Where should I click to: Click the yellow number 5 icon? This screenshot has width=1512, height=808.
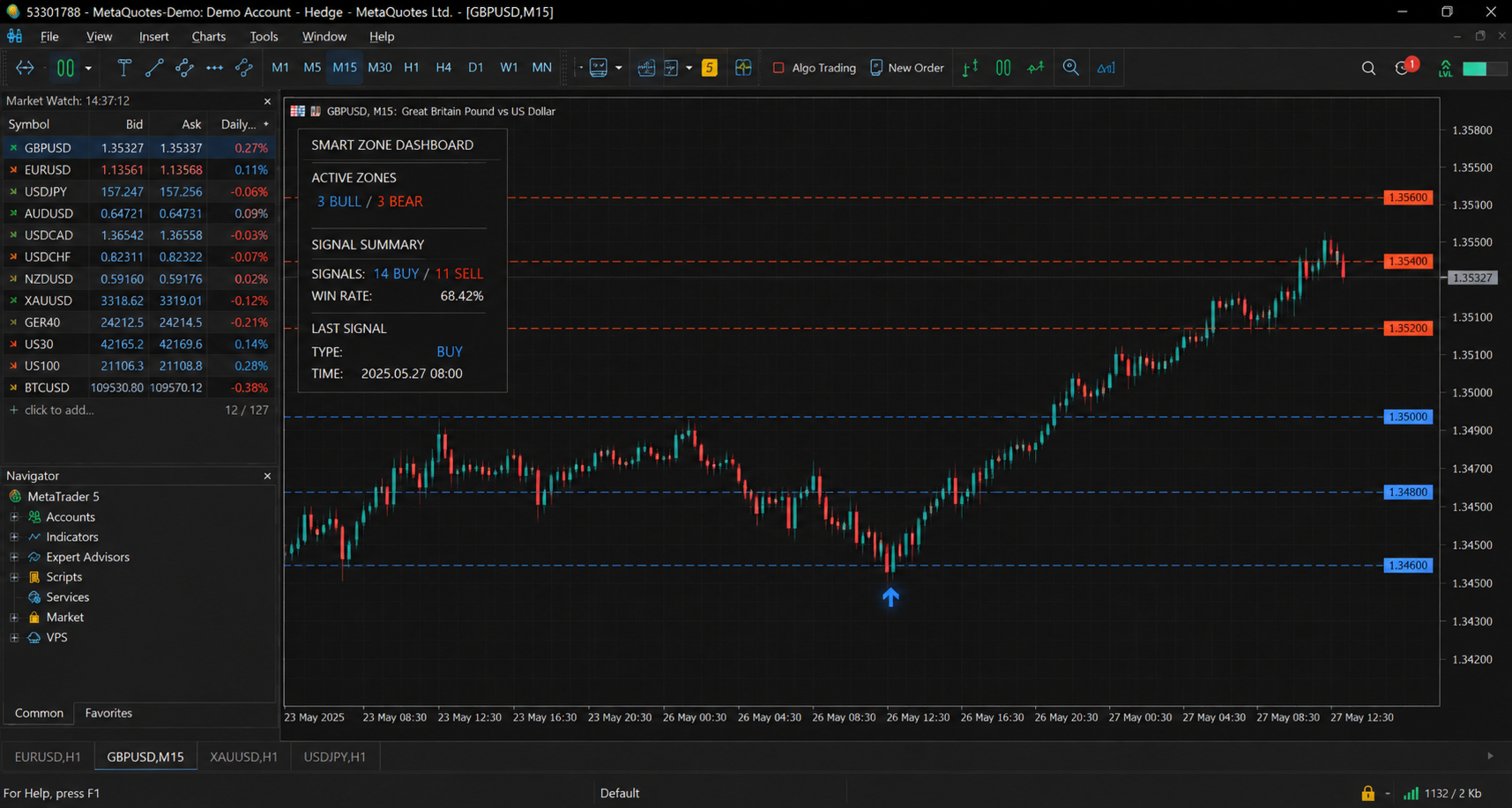pos(710,68)
